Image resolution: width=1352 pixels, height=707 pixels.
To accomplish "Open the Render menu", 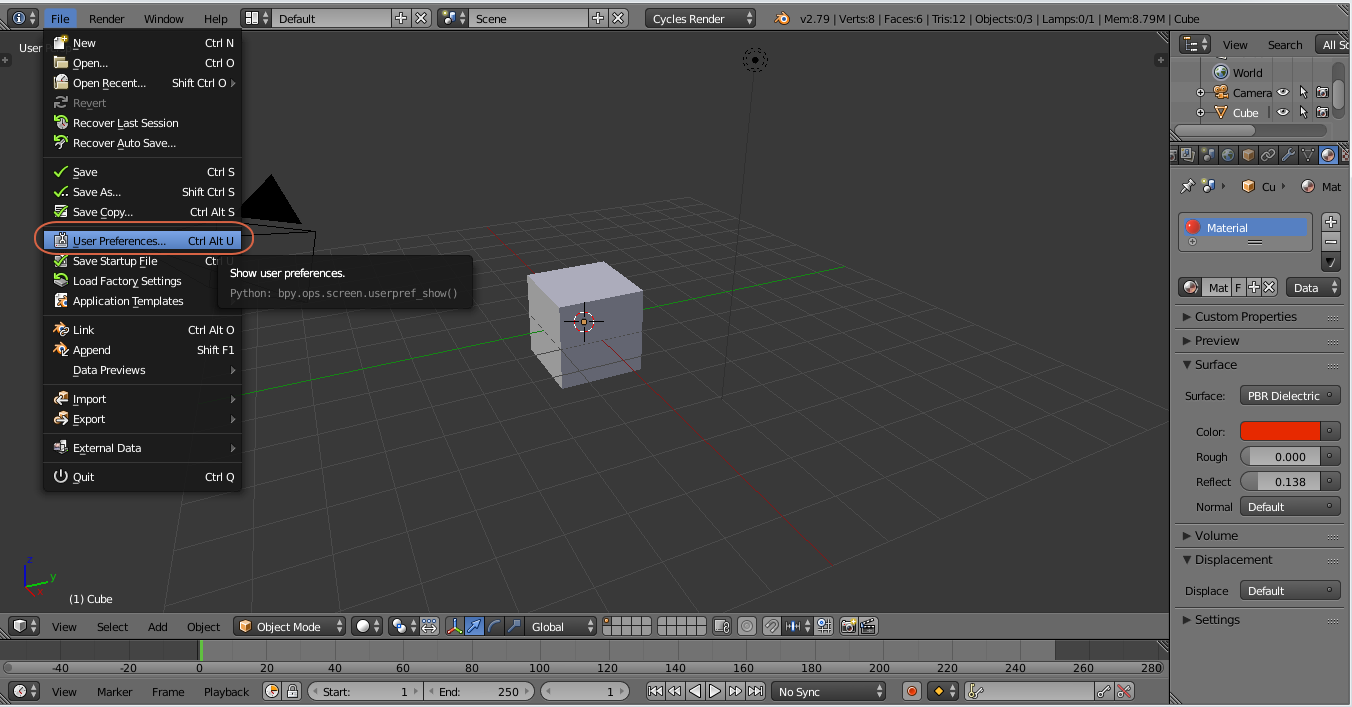I will click(x=106, y=17).
